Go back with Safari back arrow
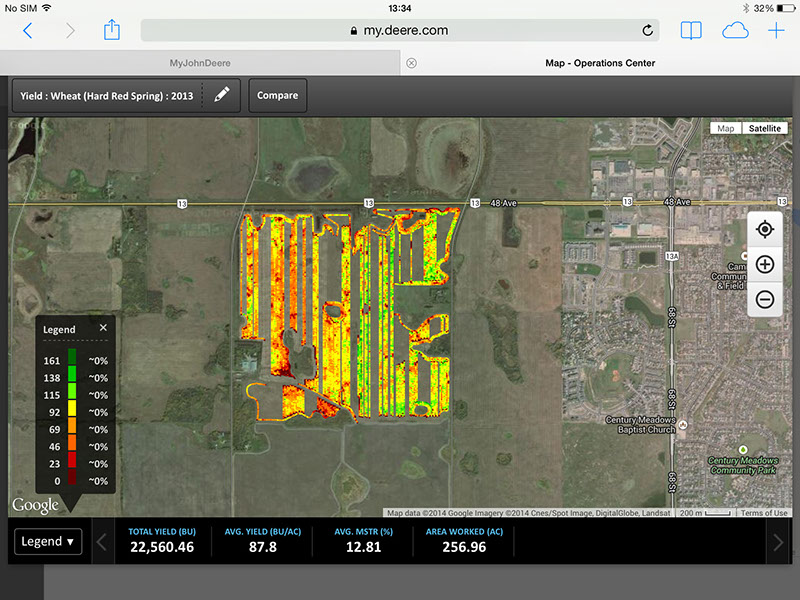Screen dimensions: 800x600 (27, 30)
